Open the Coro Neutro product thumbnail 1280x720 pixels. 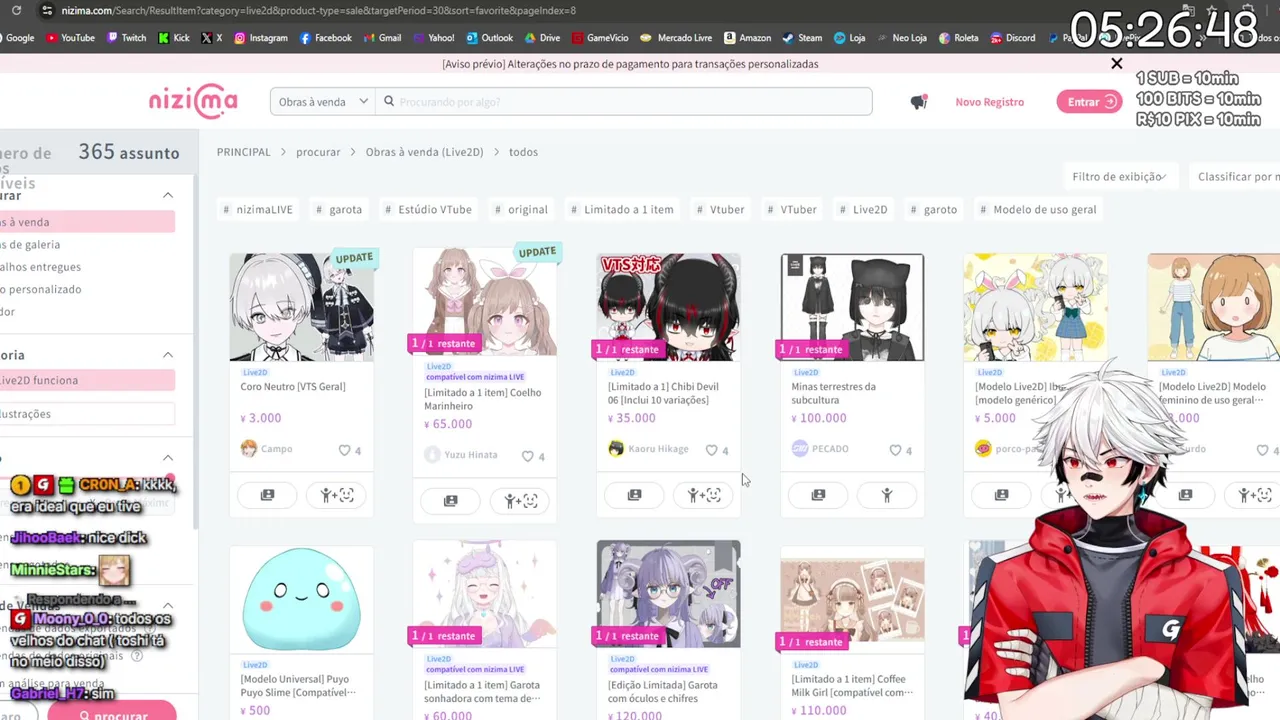[x=301, y=307]
